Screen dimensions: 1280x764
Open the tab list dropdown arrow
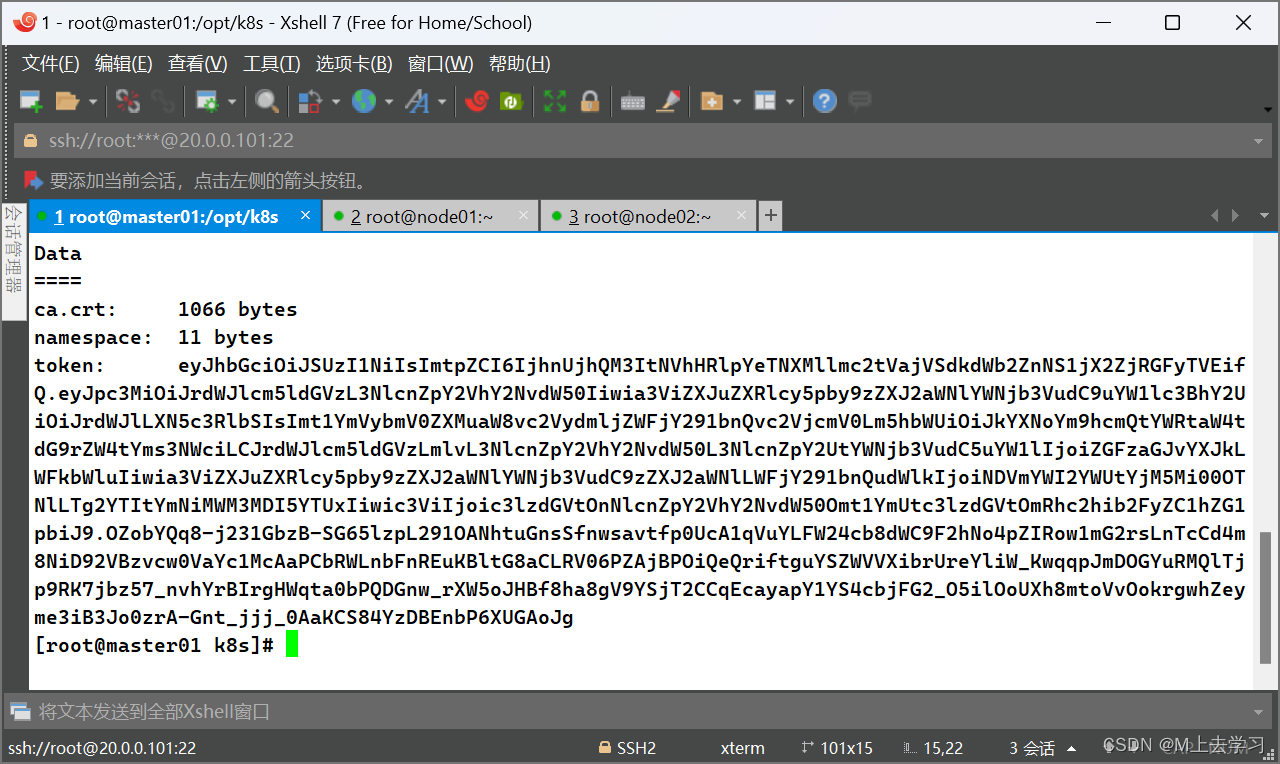tap(1264, 216)
